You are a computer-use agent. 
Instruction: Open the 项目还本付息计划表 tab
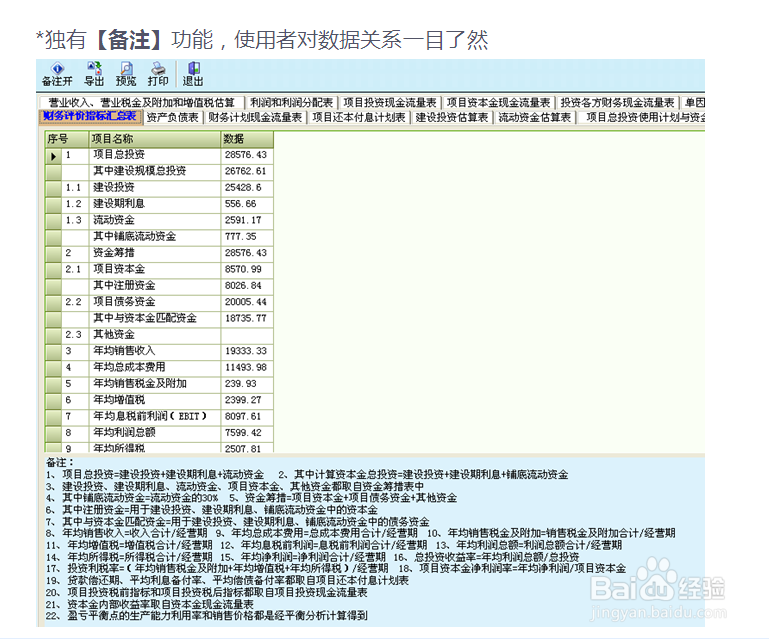click(x=359, y=117)
